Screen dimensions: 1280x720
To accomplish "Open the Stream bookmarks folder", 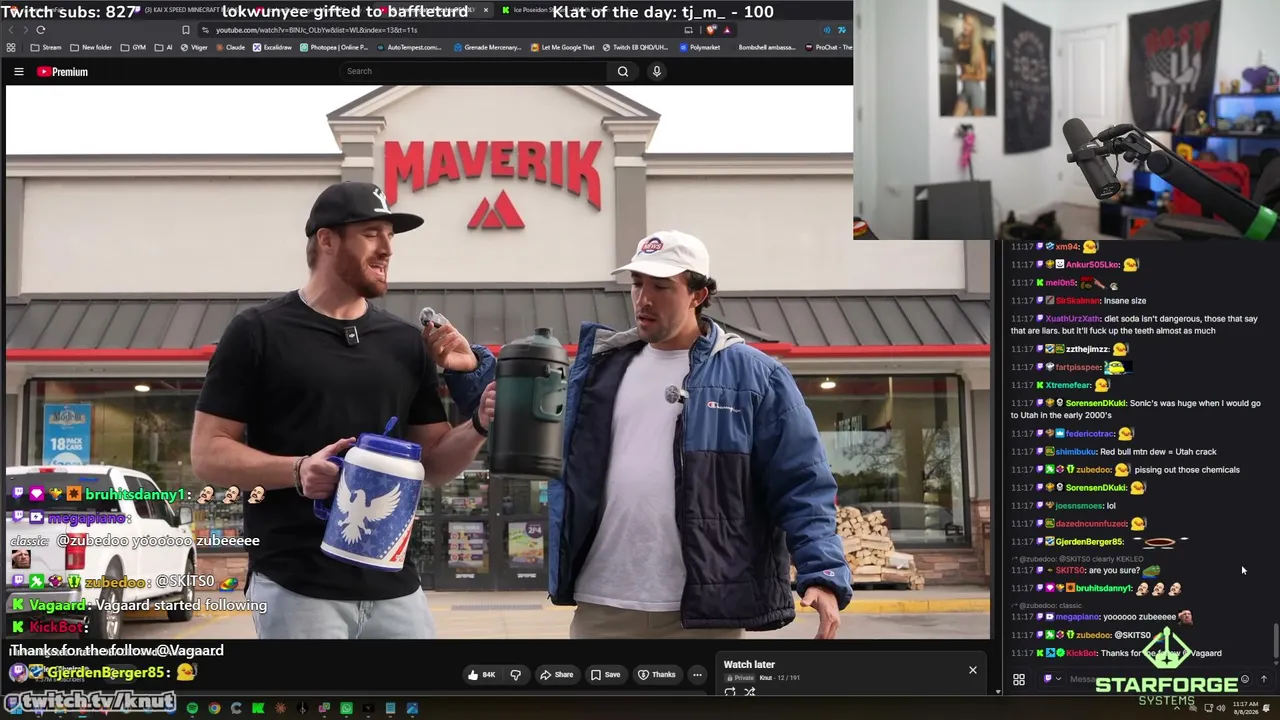I will pos(46,47).
